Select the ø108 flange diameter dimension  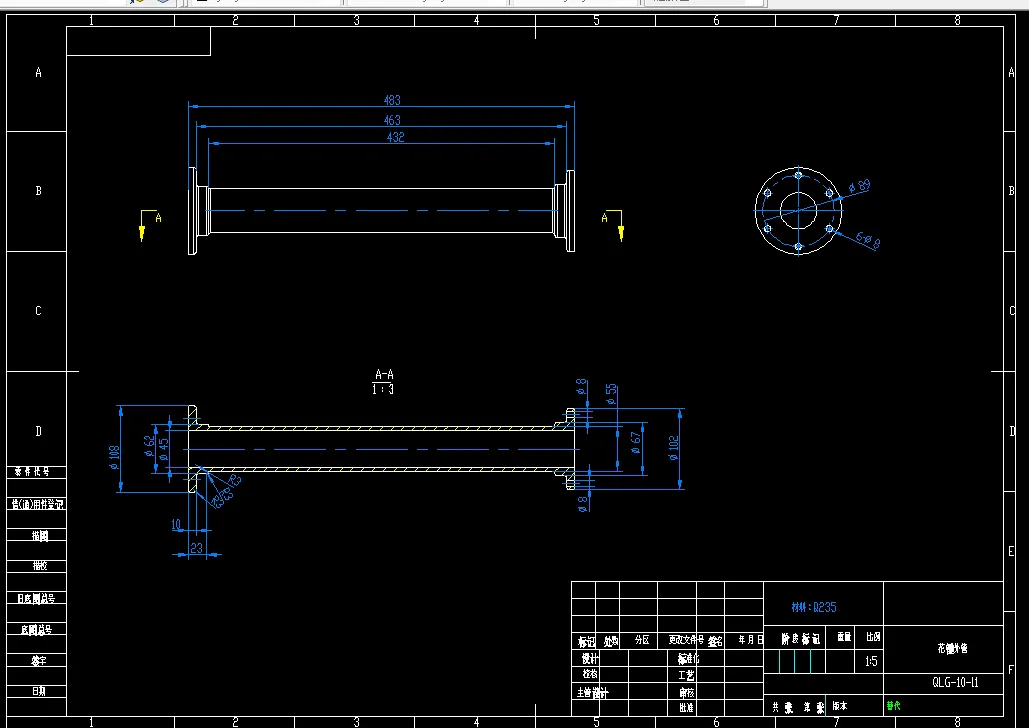[114, 458]
